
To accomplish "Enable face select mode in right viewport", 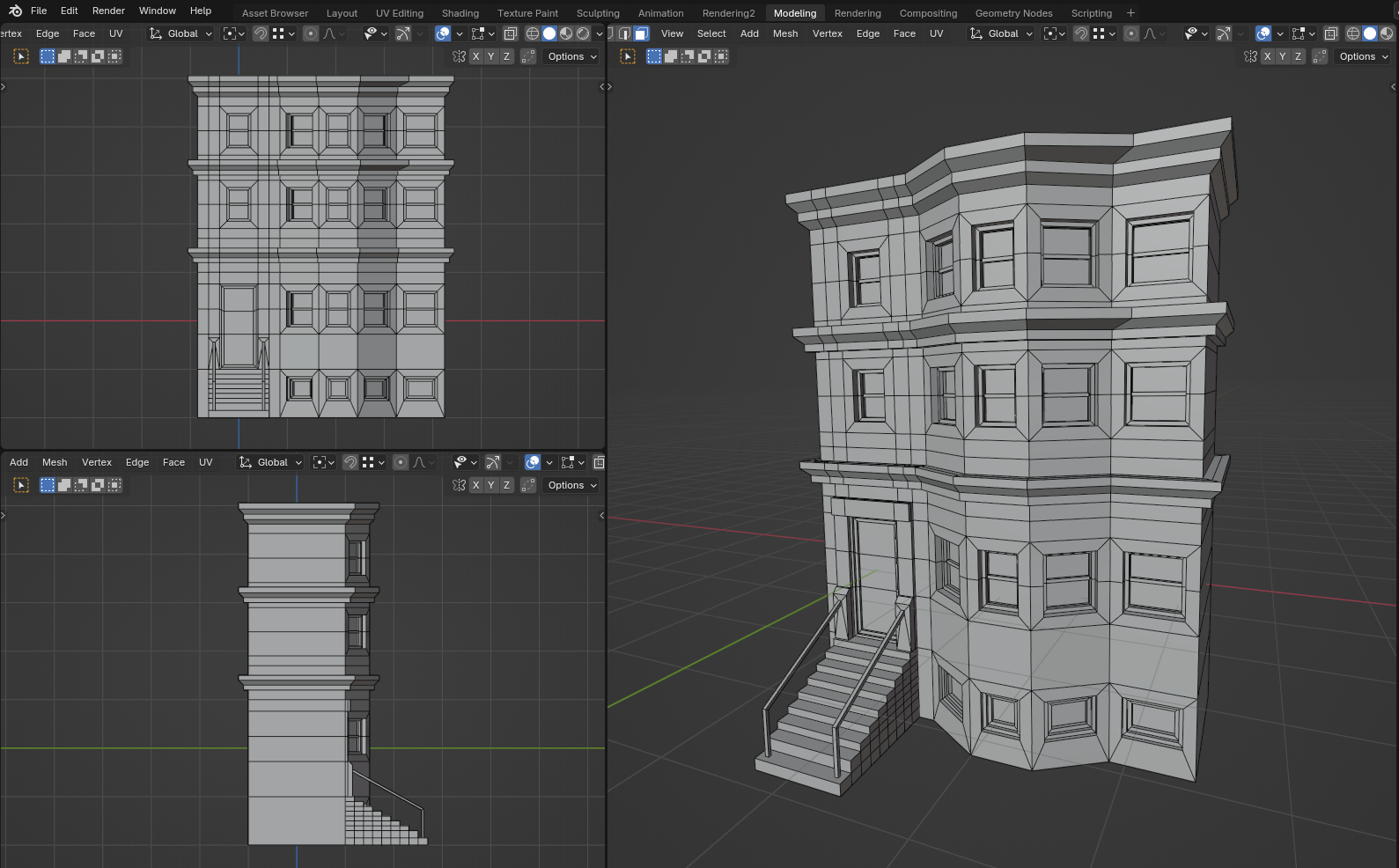I will click(642, 33).
